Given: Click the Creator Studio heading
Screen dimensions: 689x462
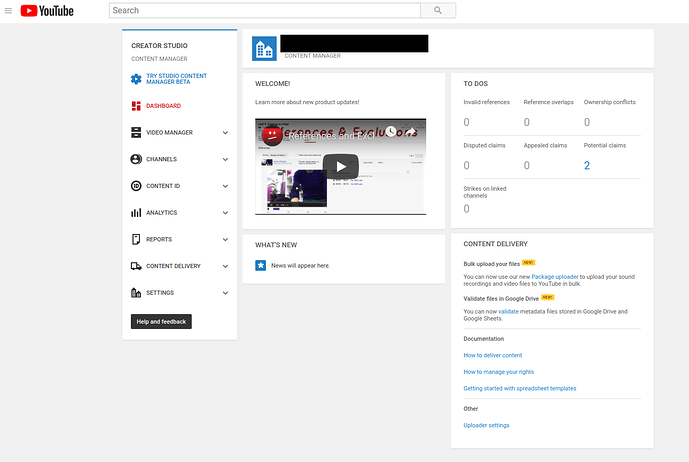Looking at the screenshot, I should [x=159, y=46].
